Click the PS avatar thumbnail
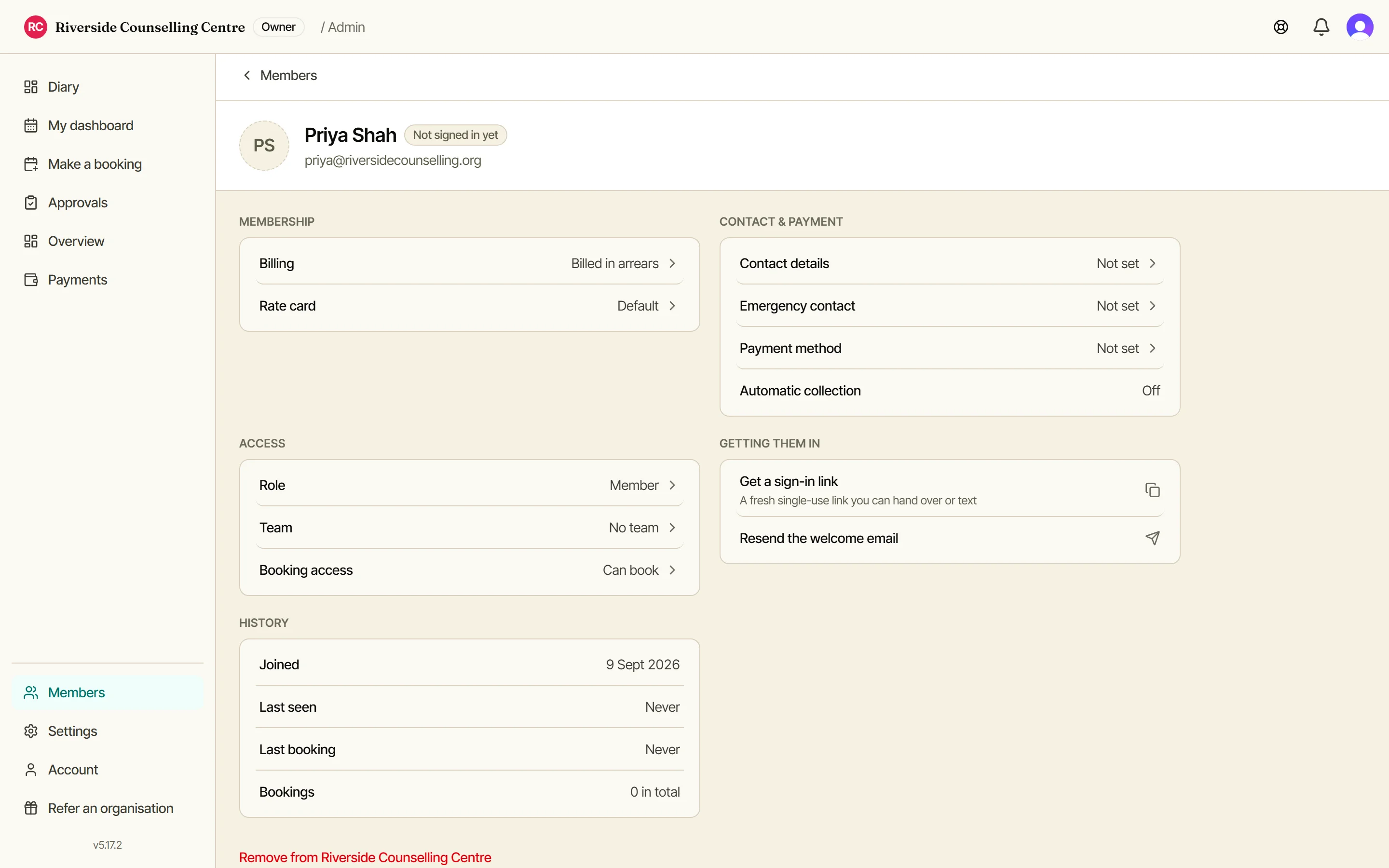The image size is (1389, 868). 264,145
